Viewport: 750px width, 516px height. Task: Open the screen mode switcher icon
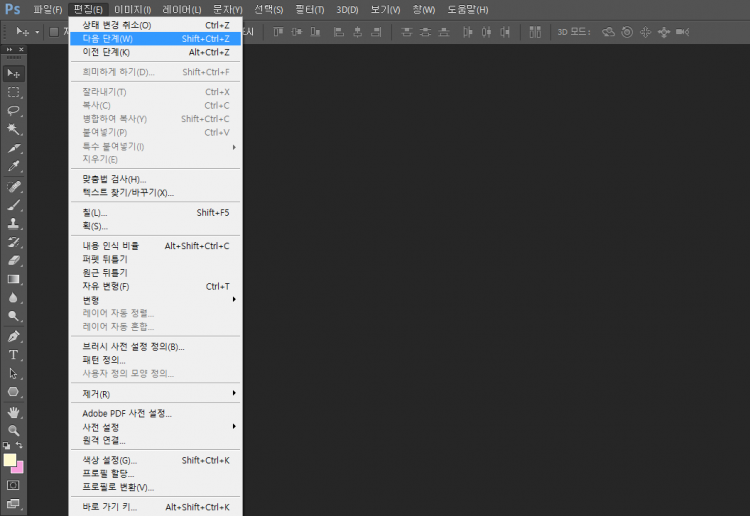[x=14, y=504]
